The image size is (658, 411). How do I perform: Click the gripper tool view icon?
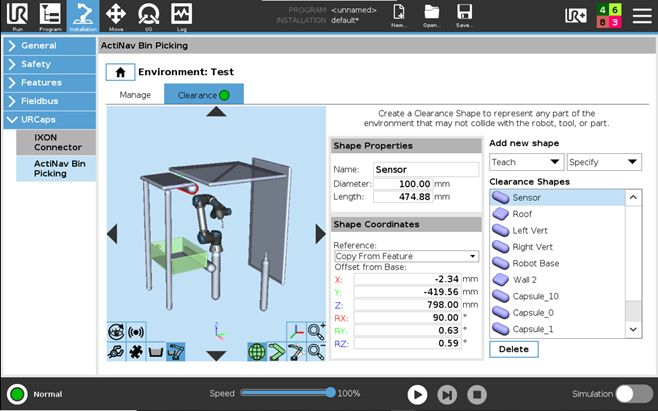click(x=116, y=351)
